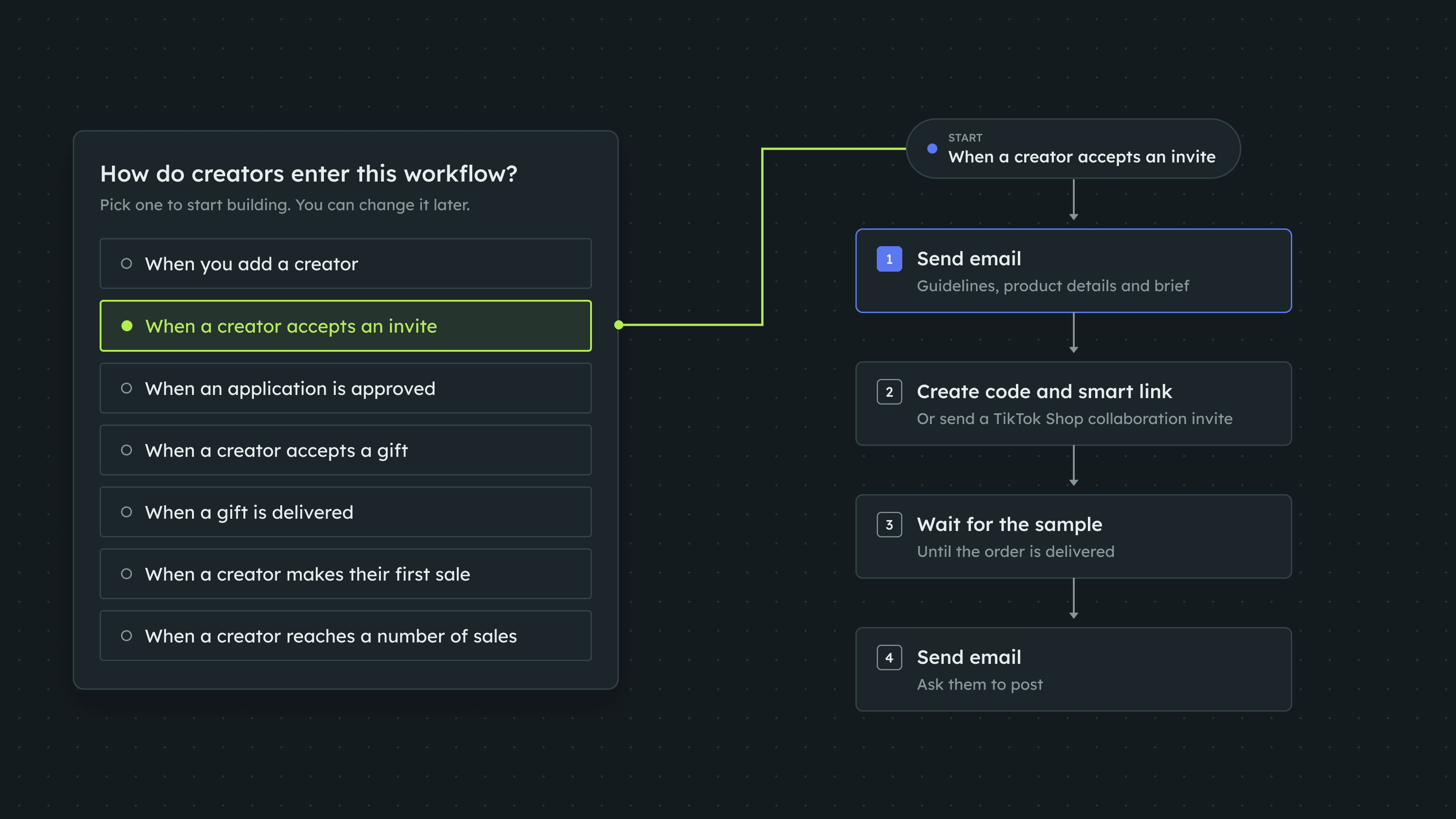This screenshot has height=819, width=1456.
Task: Click 'Until the order is delivered' text
Action: pos(1015,551)
